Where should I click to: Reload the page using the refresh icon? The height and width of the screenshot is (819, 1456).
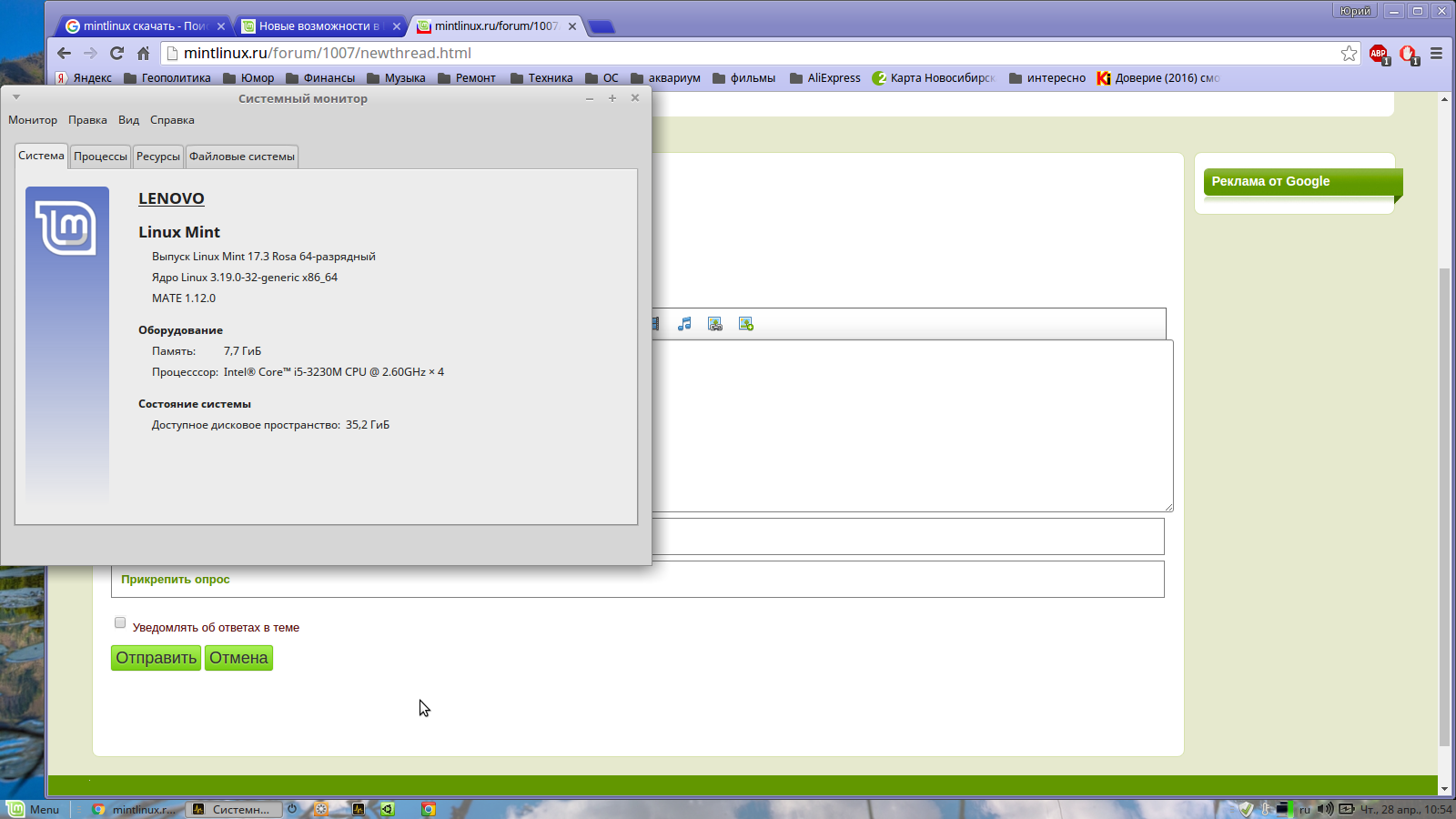coord(116,54)
